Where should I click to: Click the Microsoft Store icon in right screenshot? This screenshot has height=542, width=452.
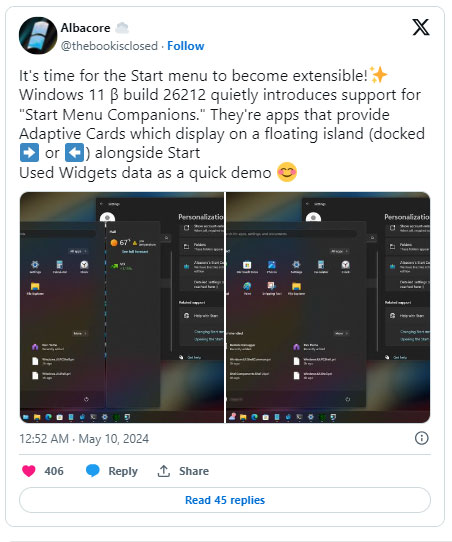click(x=247, y=265)
